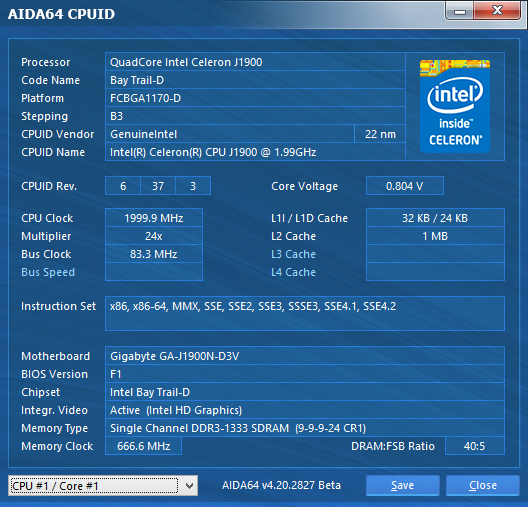Open the CPU core selector dropdown arrow
The height and width of the screenshot is (507, 528).
coord(190,486)
